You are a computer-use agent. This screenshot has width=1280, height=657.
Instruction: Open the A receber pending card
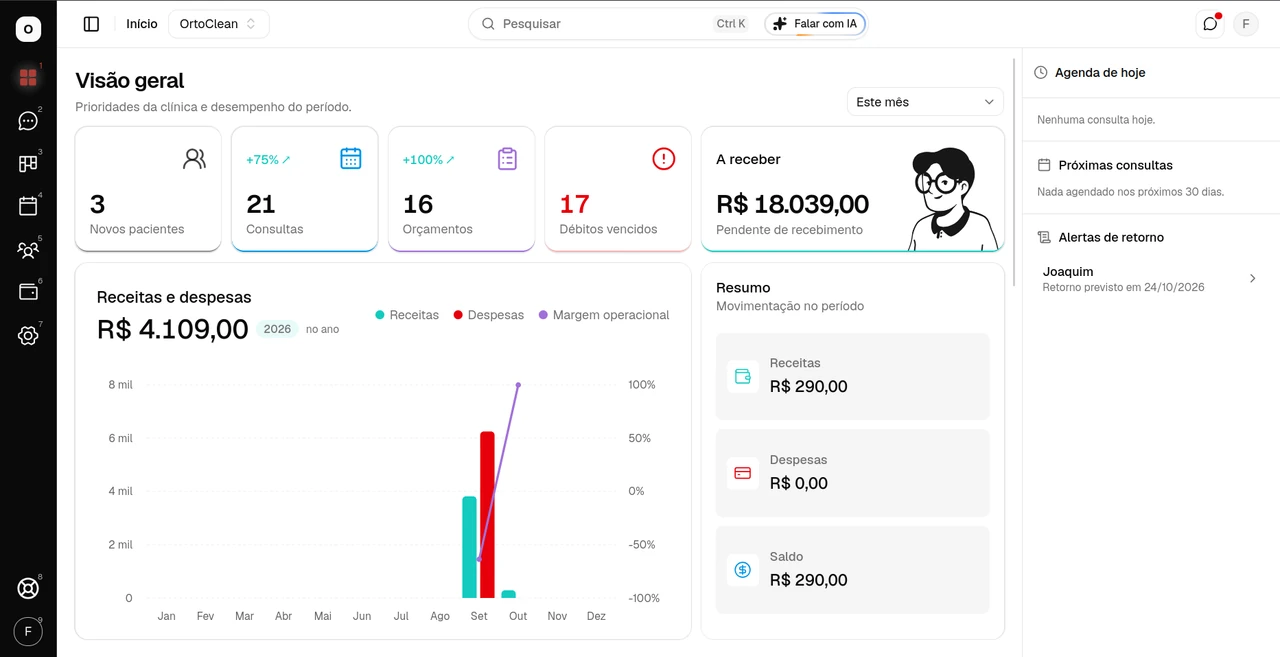pos(853,189)
